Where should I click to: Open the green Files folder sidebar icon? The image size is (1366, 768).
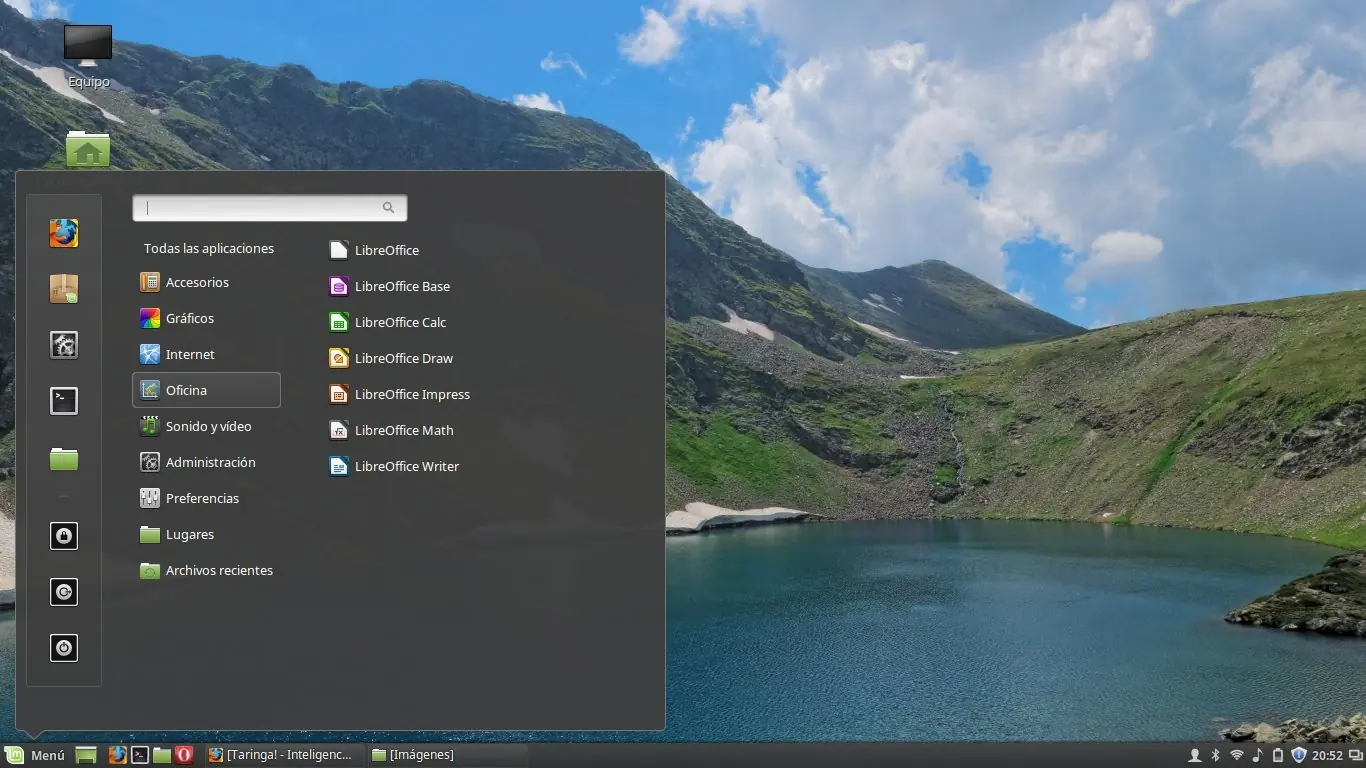63,458
